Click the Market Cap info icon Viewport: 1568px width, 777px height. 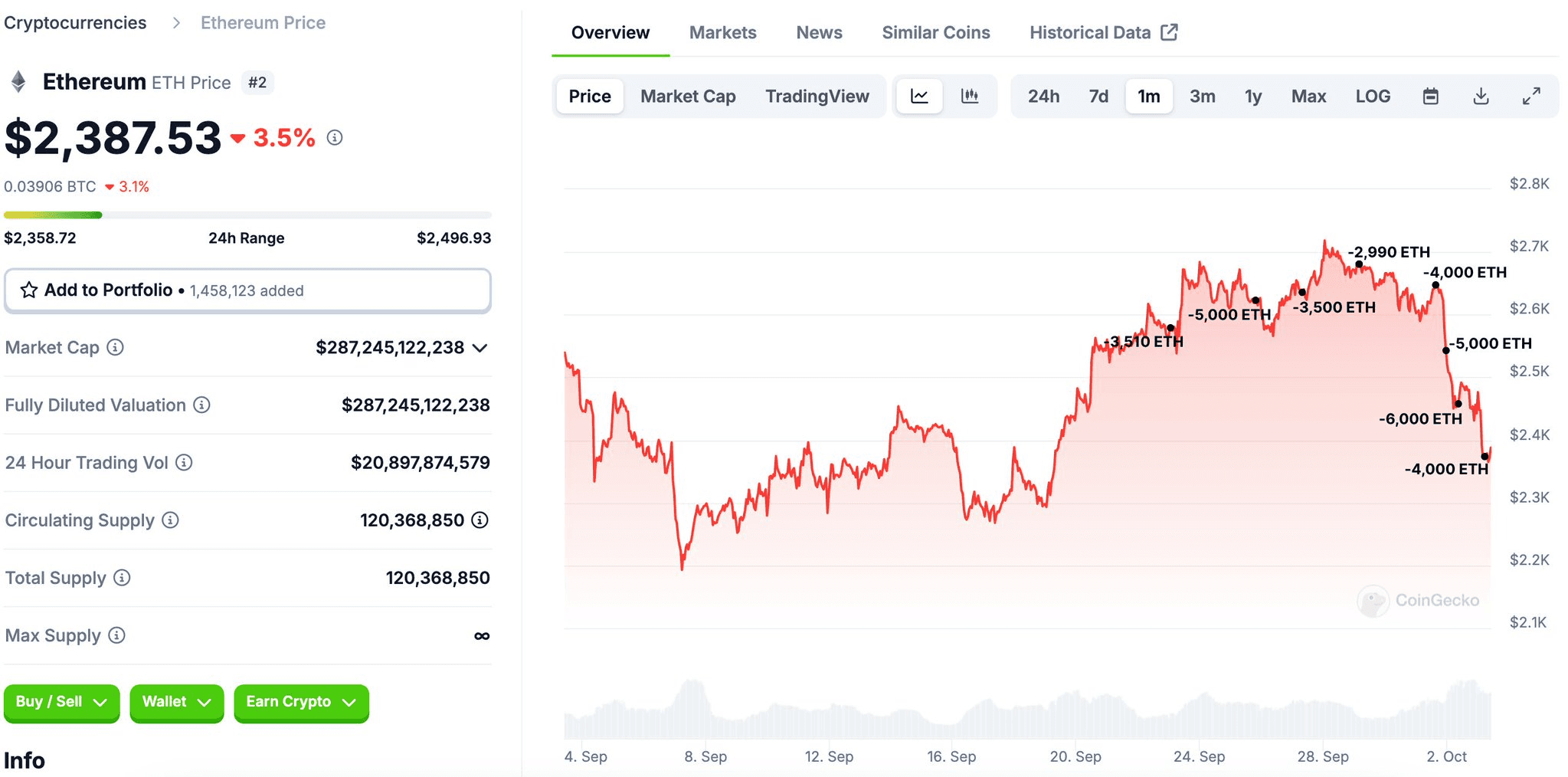[x=115, y=347]
